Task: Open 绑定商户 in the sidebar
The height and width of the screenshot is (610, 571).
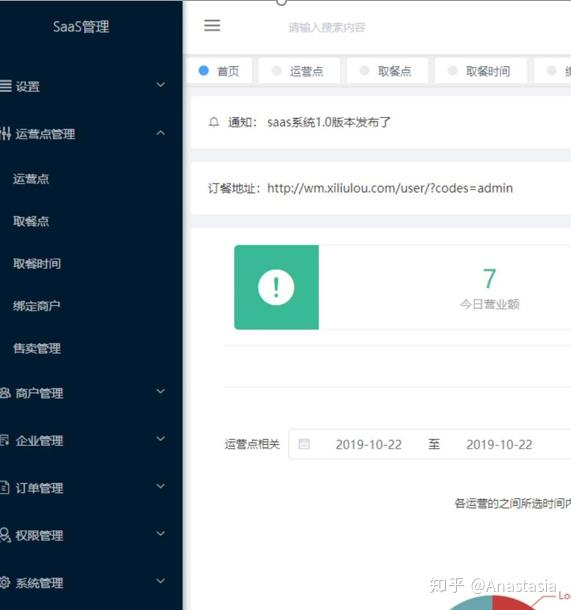Action: (x=37, y=306)
